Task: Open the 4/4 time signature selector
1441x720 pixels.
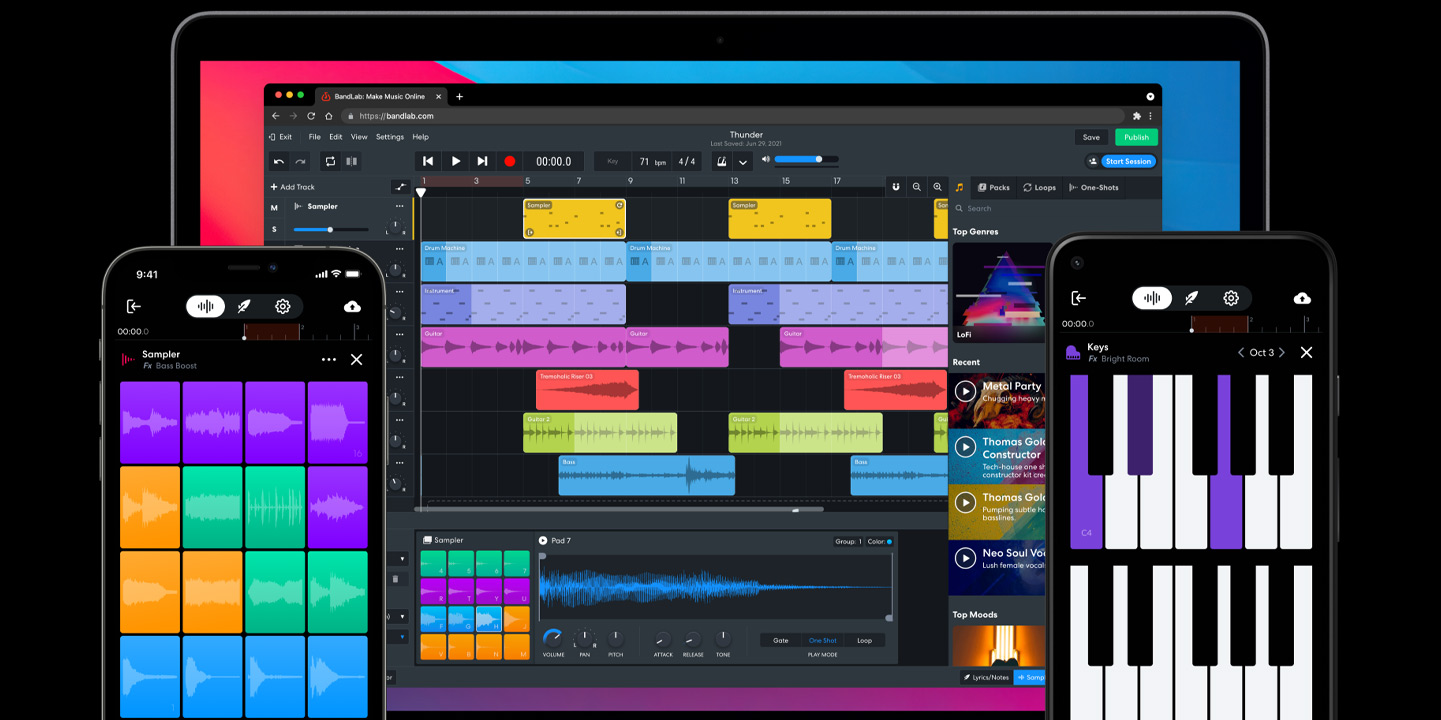Action: click(x=686, y=161)
